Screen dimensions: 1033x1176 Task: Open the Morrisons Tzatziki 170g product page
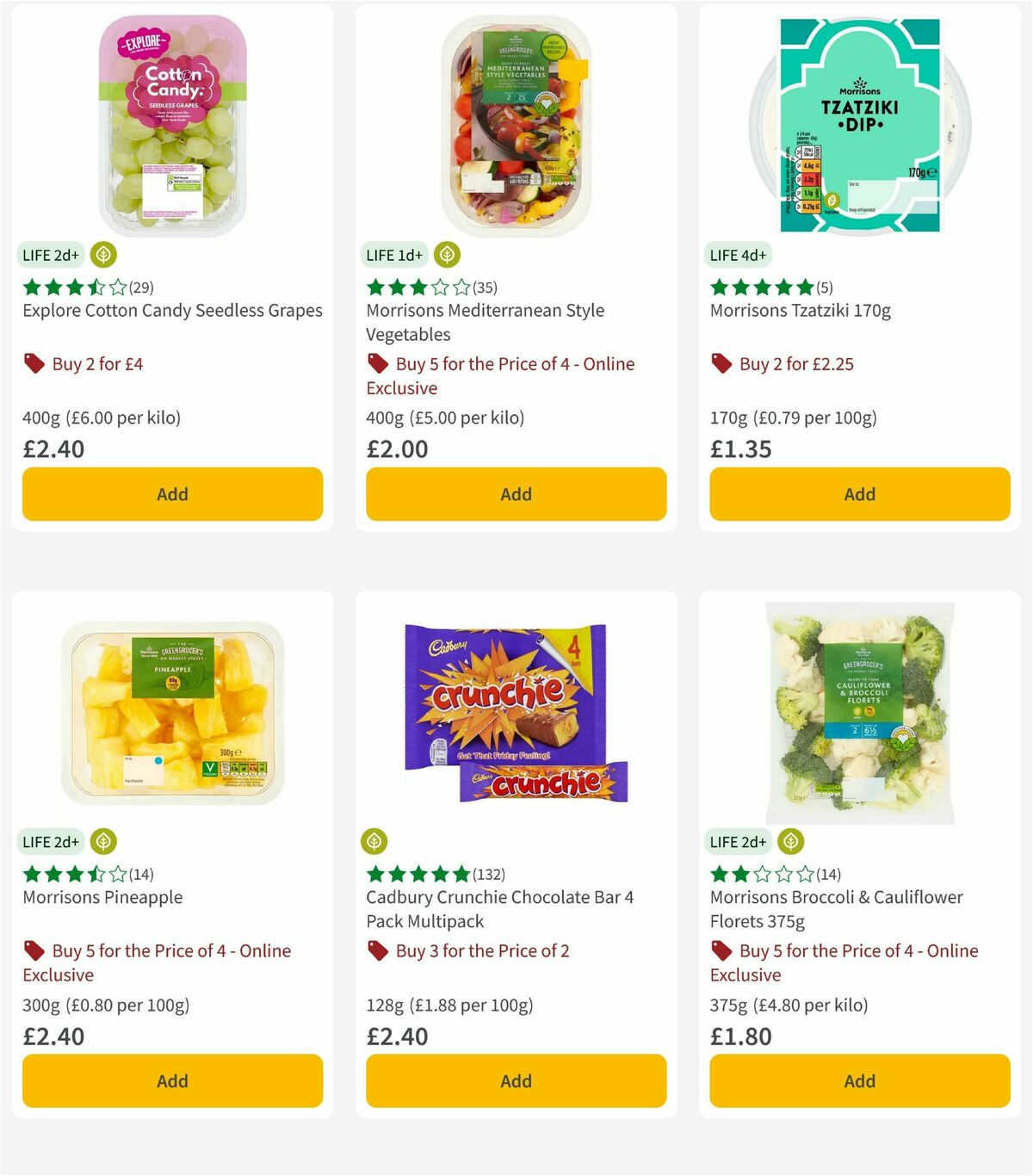click(x=801, y=310)
